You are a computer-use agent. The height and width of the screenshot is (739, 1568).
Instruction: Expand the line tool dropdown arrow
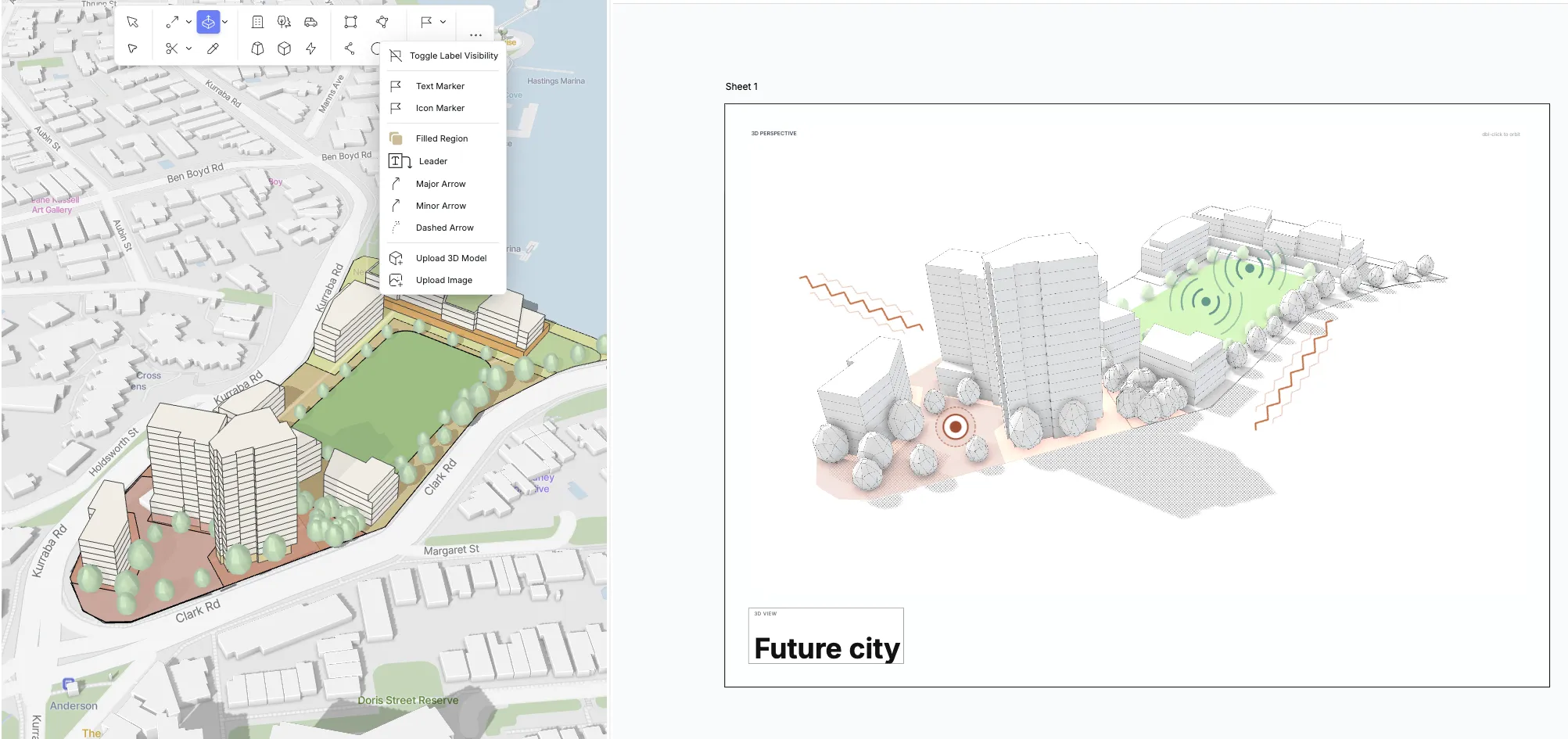(188, 22)
